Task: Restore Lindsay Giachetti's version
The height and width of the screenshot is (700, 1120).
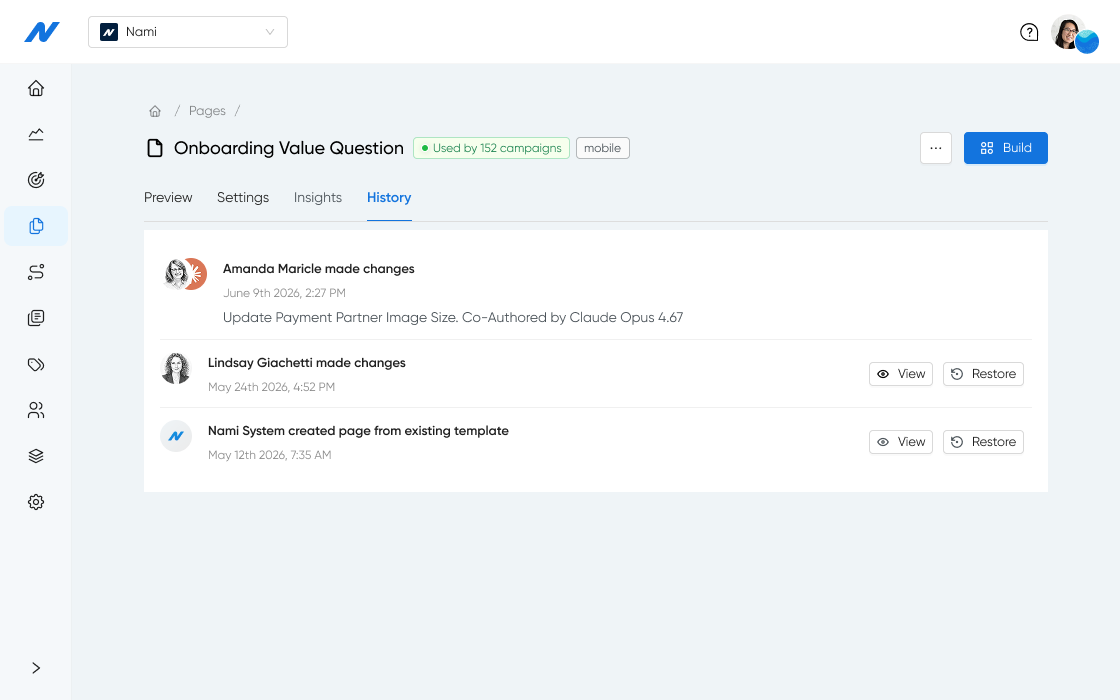Action: pyautogui.click(x=984, y=374)
